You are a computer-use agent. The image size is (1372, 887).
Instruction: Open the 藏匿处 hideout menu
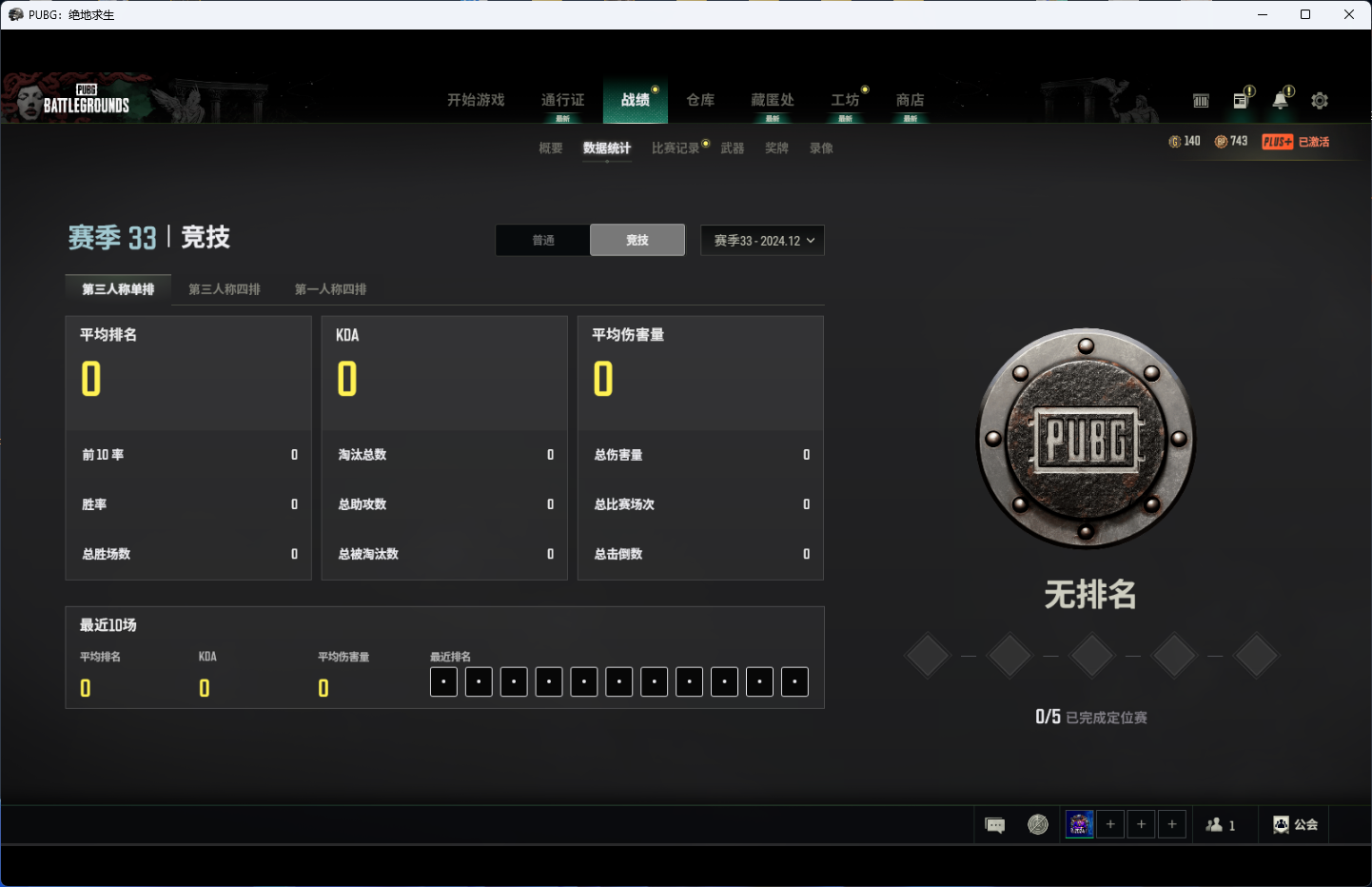(773, 100)
